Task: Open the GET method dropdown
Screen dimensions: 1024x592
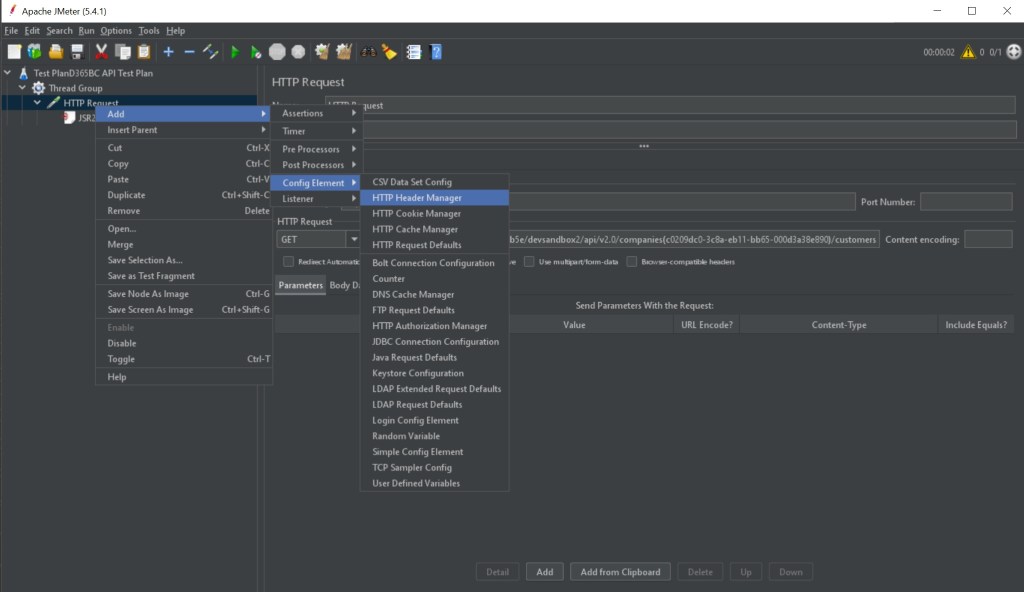Action: coord(353,240)
